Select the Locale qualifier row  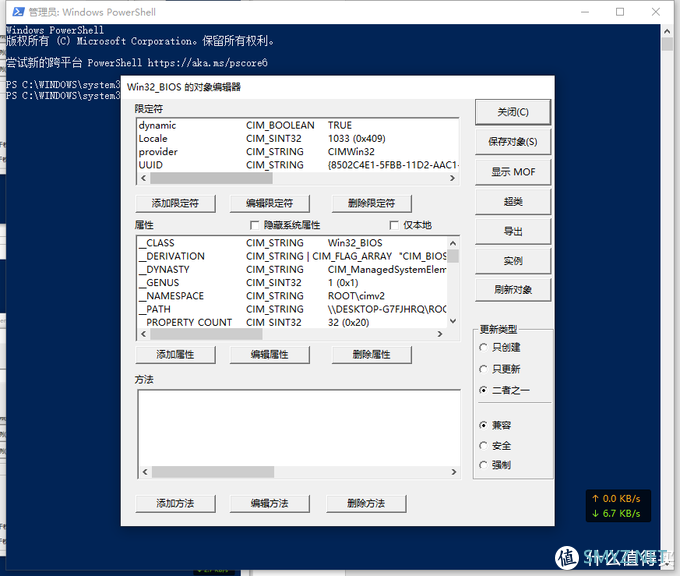click(298, 139)
